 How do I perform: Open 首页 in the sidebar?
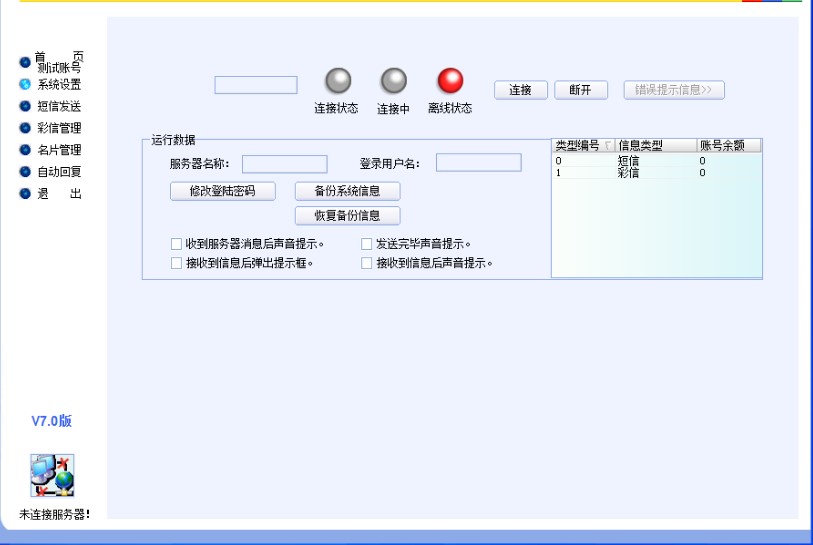(x=59, y=56)
